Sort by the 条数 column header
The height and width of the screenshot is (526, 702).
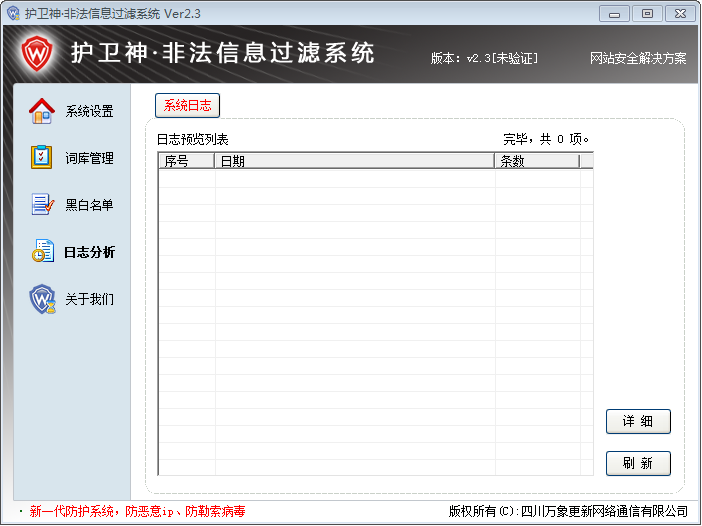point(537,161)
